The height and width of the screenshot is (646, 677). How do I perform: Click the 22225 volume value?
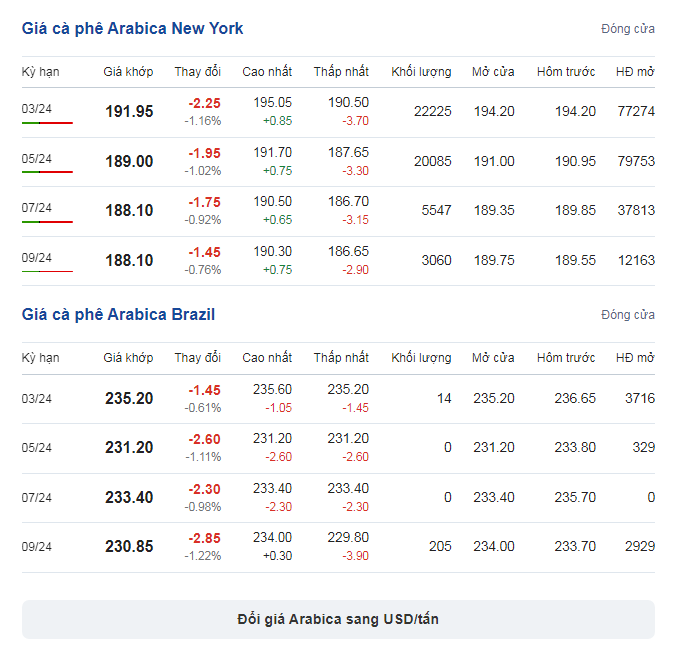[433, 111]
